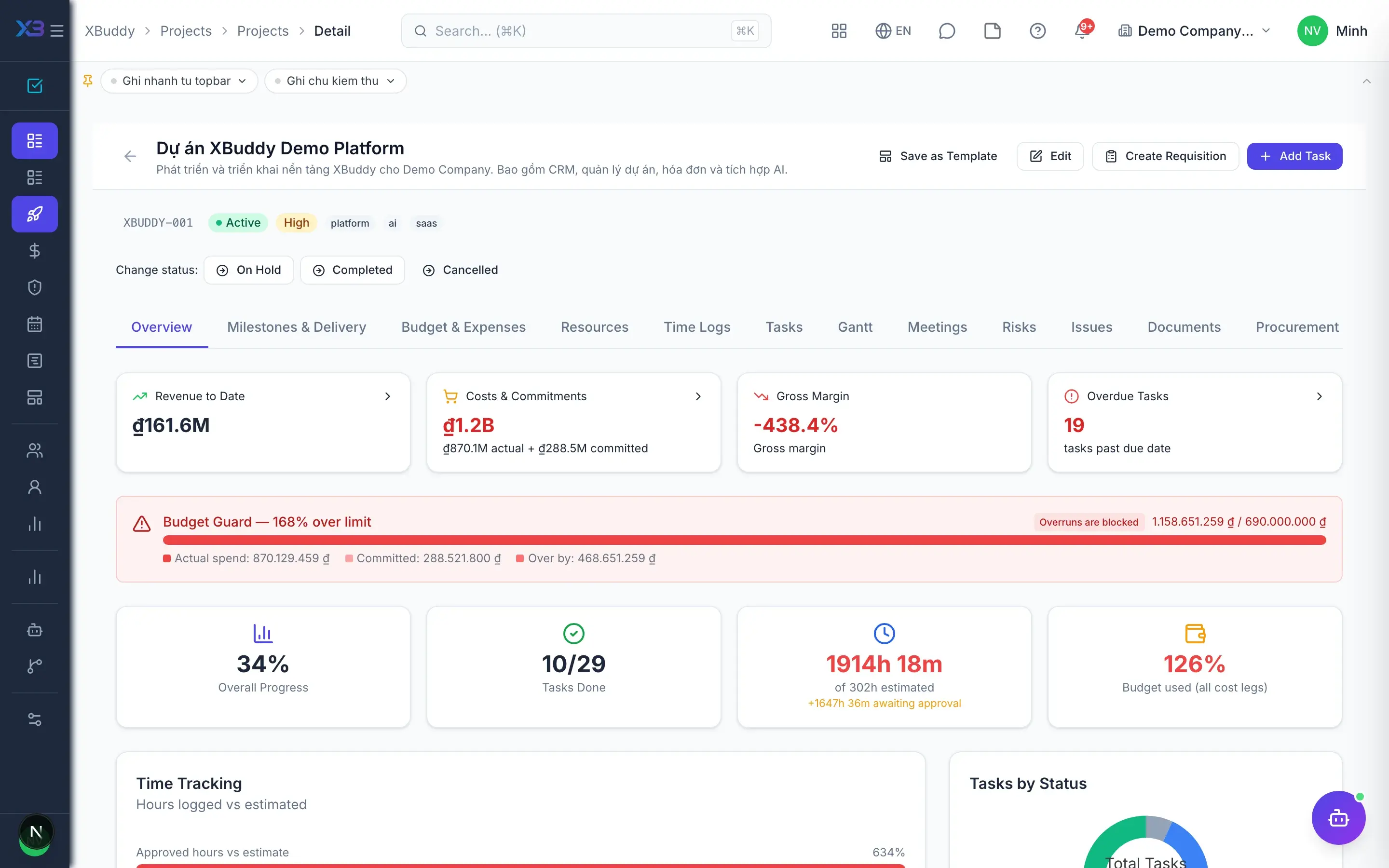This screenshot has width=1389, height=868.
Task: Open the dollar sign sidebar icon
Action: [34, 251]
